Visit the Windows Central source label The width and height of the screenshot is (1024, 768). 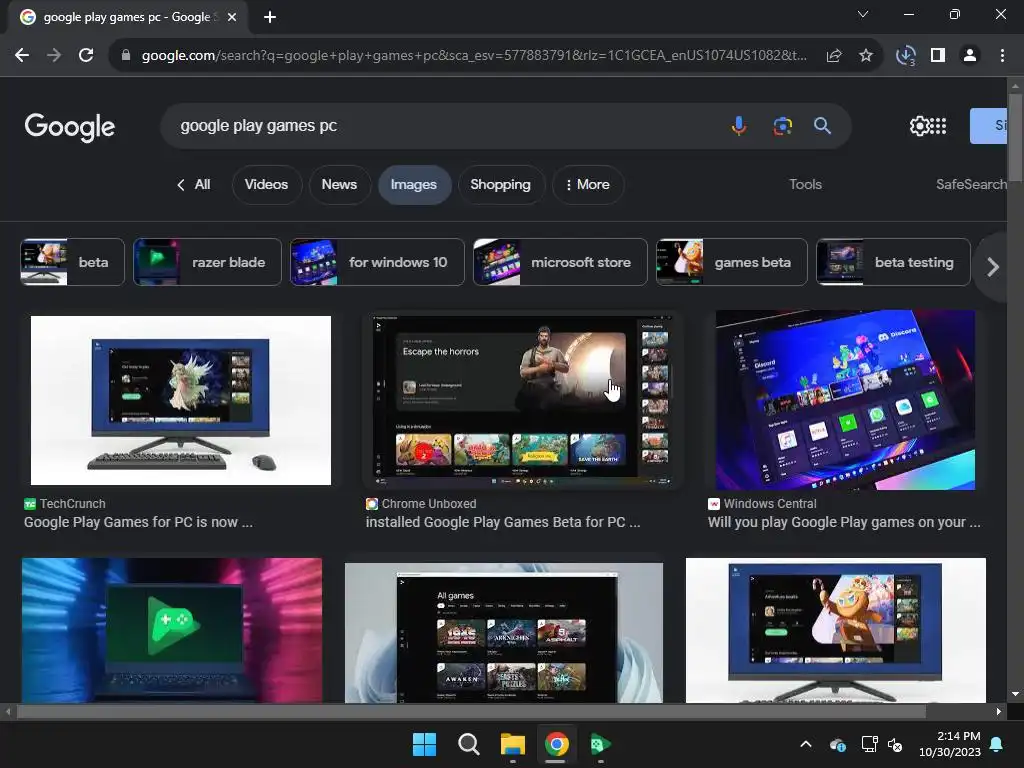(762, 504)
